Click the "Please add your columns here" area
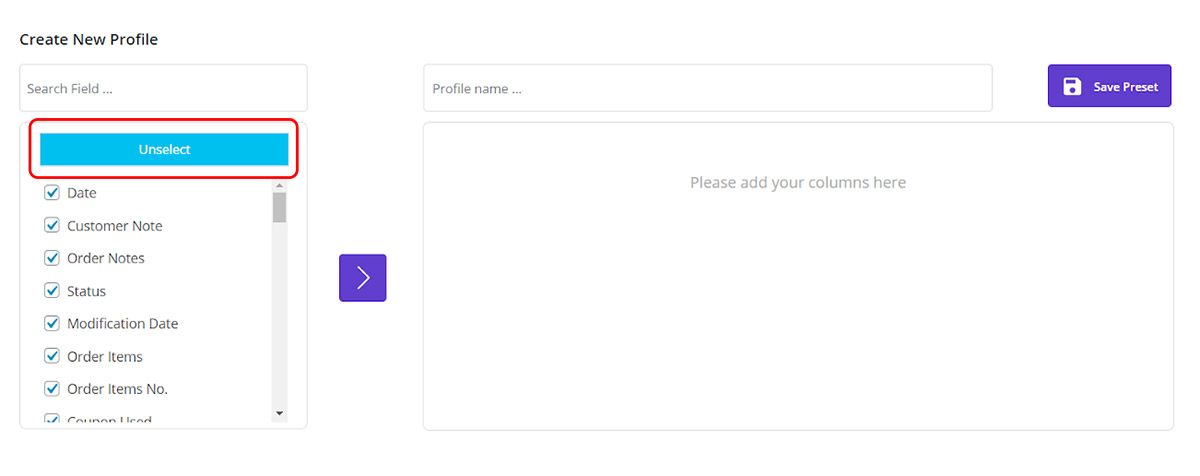The height and width of the screenshot is (476, 1200). 797,183
